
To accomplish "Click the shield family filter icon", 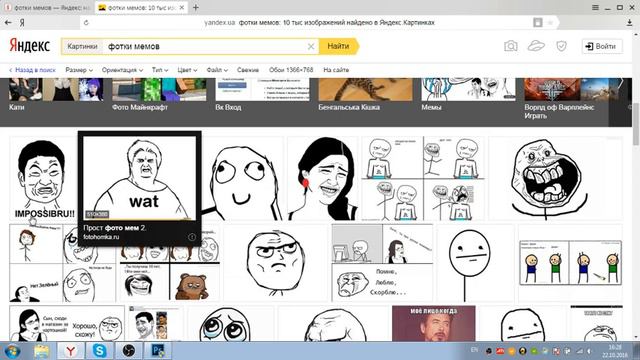I will (562, 46).
